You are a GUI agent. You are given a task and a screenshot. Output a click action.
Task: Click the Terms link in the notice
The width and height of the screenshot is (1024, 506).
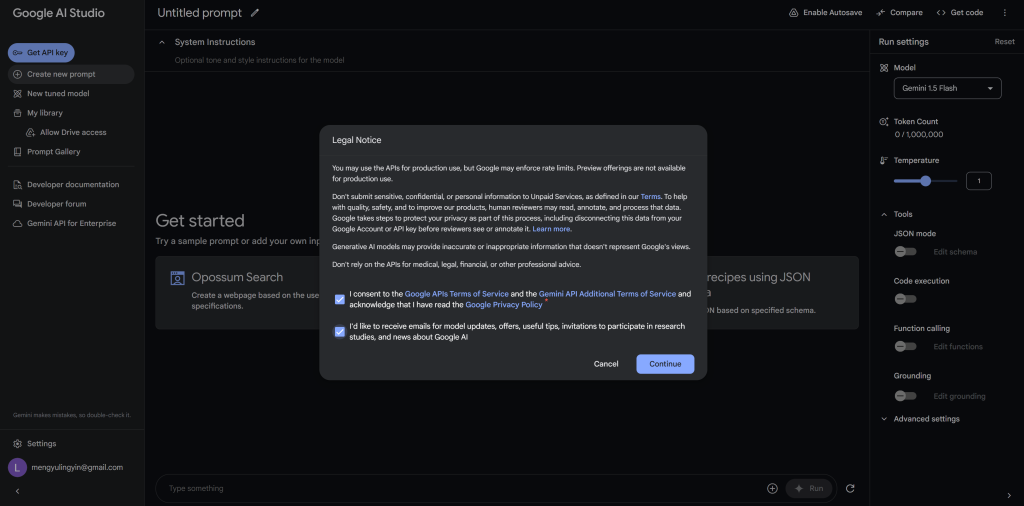click(650, 196)
